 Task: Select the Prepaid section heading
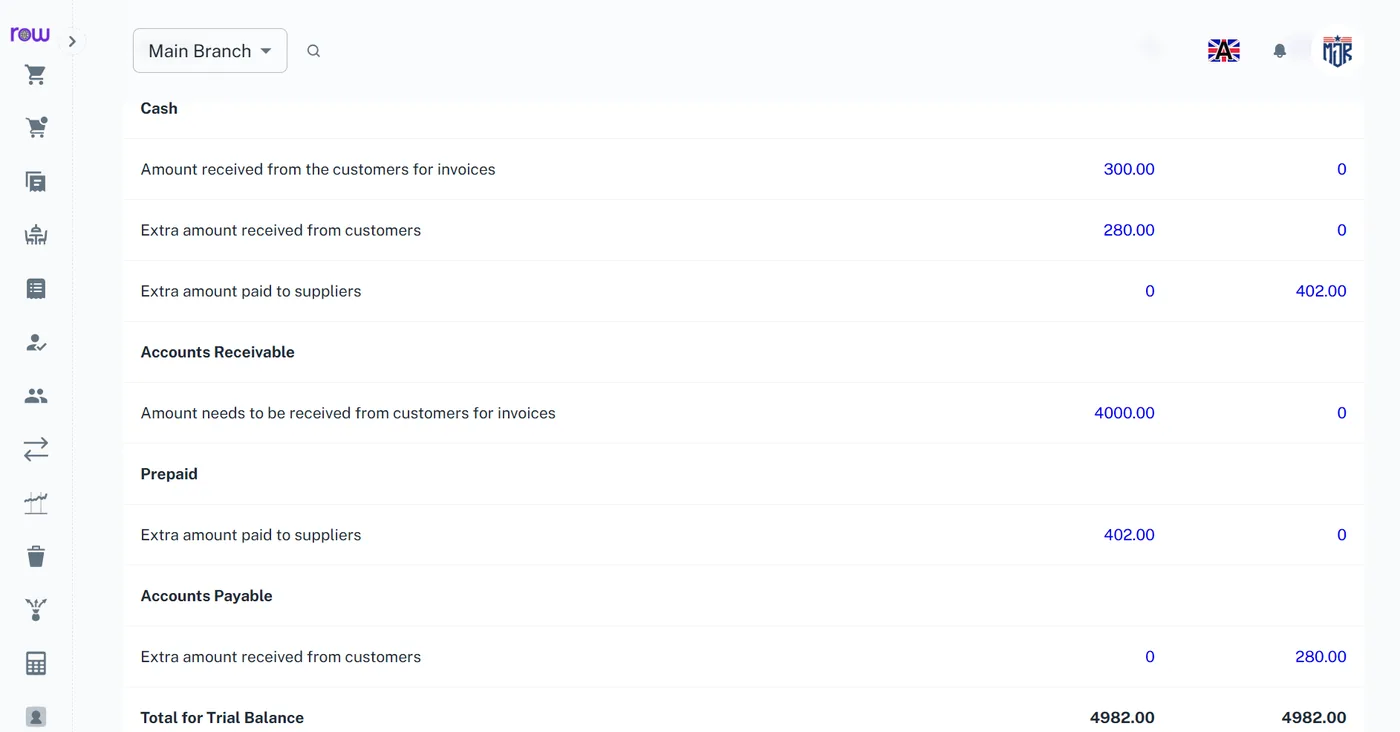tap(169, 474)
